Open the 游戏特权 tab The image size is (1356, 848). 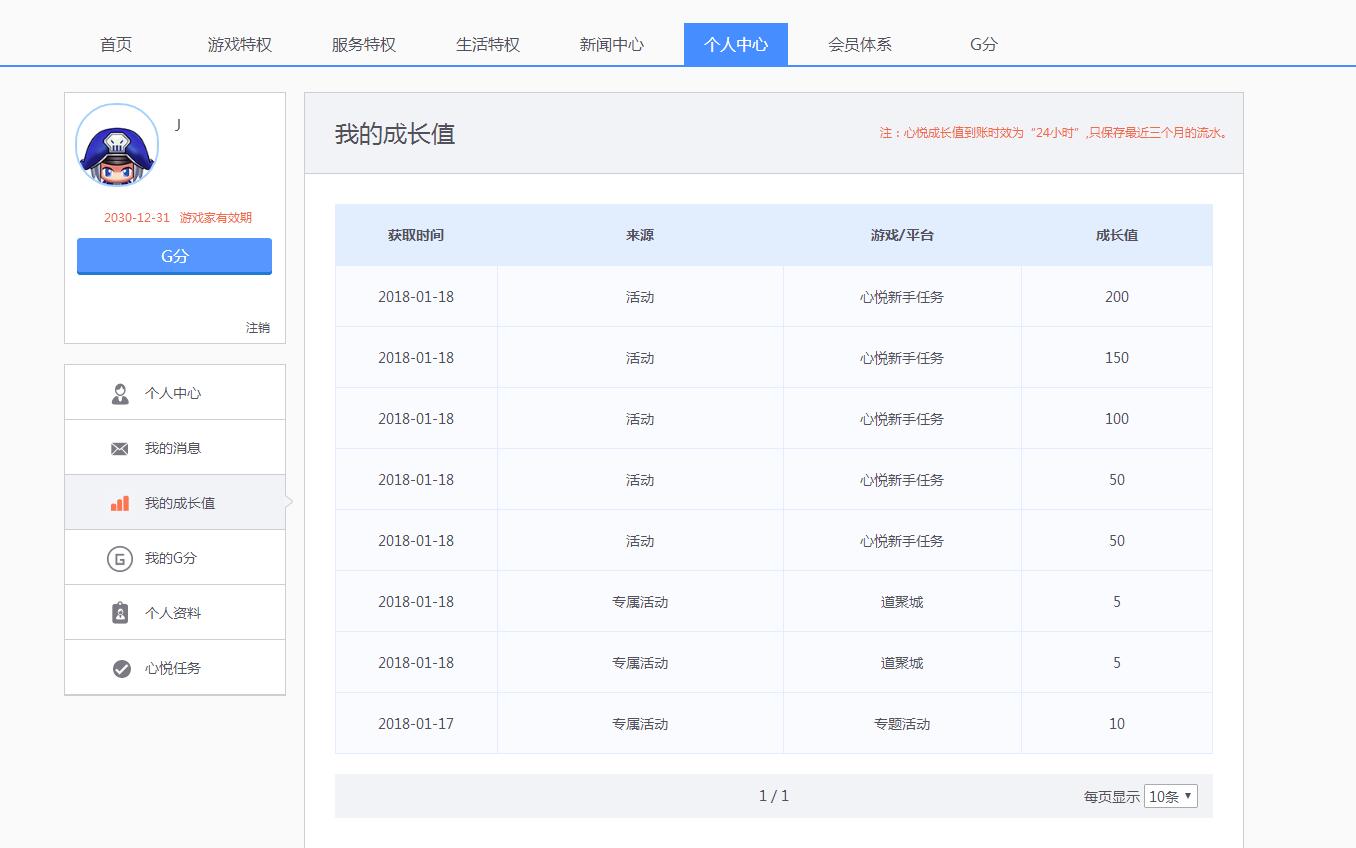pyautogui.click(x=240, y=45)
